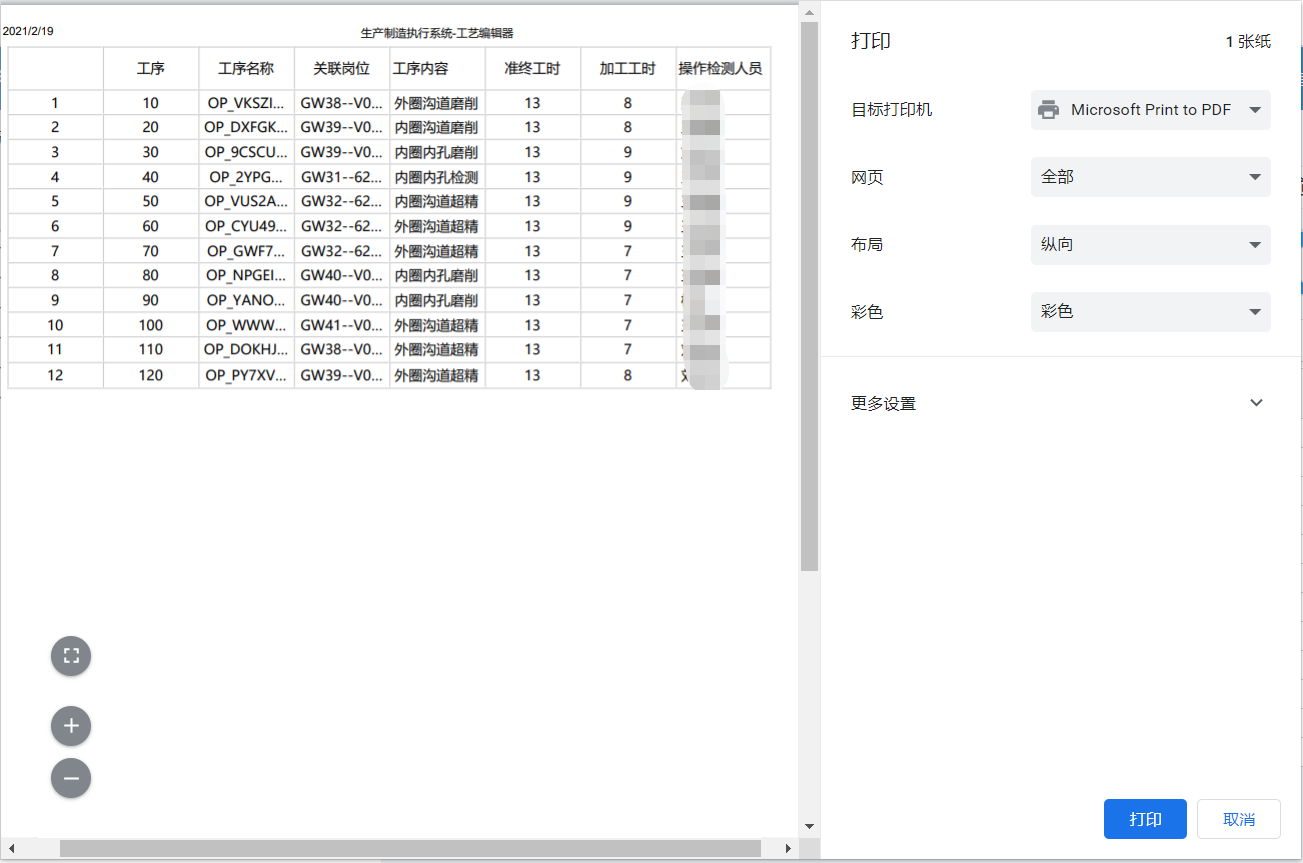Click the 工序 value 100 cell
Viewport: 1303px width, 863px height.
[151, 325]
